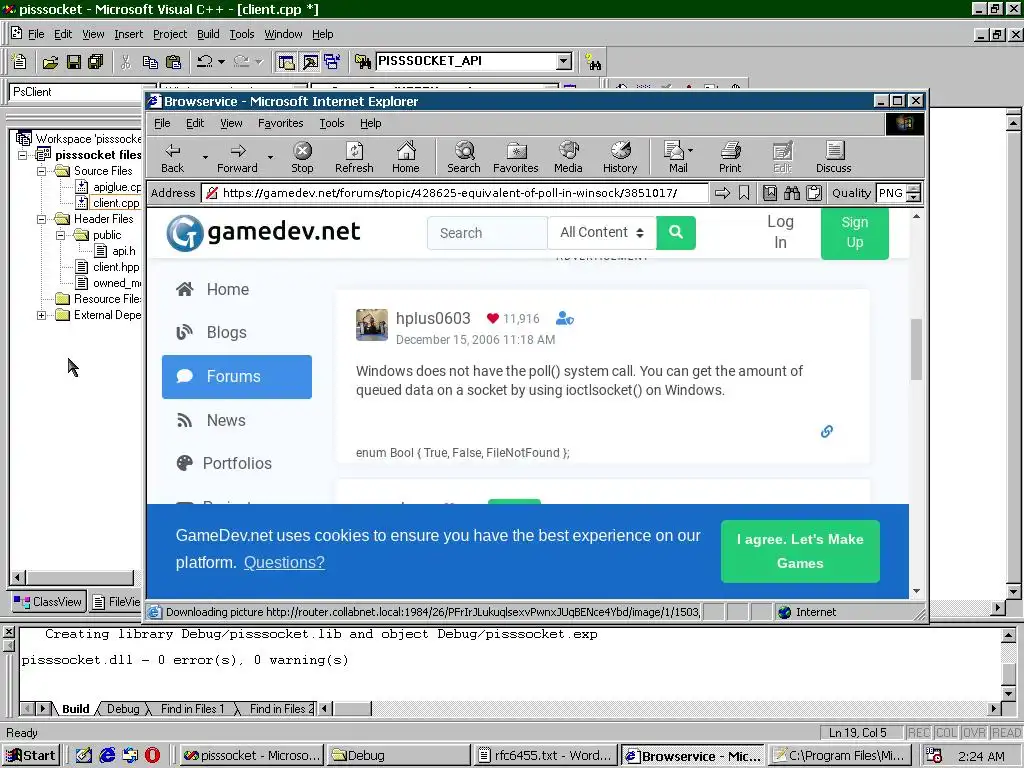This screenshot has height=768, width=1024.
Task: Click the Save All stacked-disks icon
Action: [96, 62]
